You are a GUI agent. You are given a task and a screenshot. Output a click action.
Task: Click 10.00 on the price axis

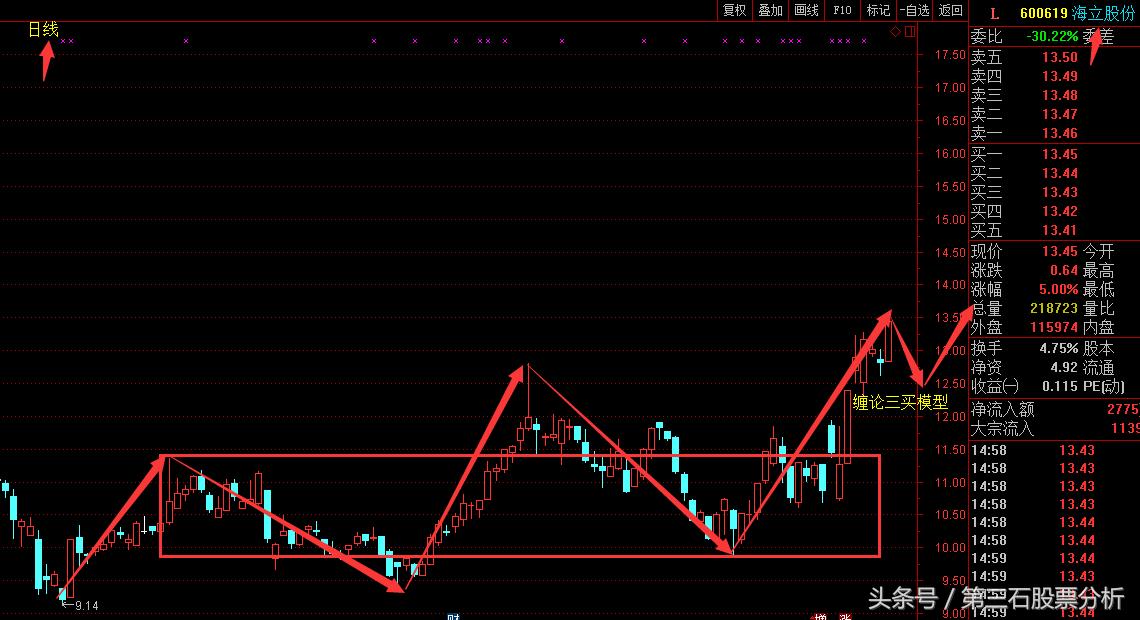pos(950,548)
